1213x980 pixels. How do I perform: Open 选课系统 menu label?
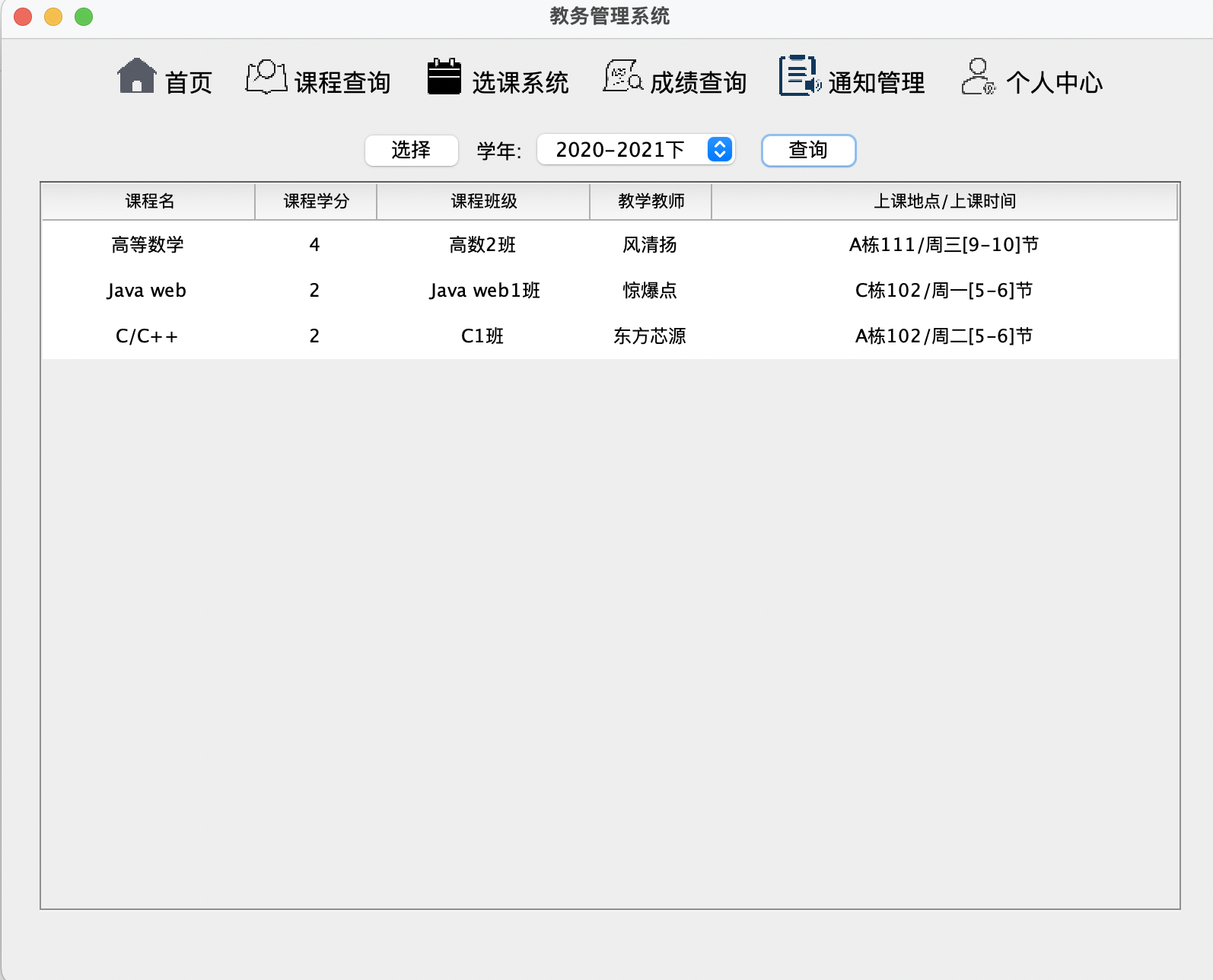(521, 82)
